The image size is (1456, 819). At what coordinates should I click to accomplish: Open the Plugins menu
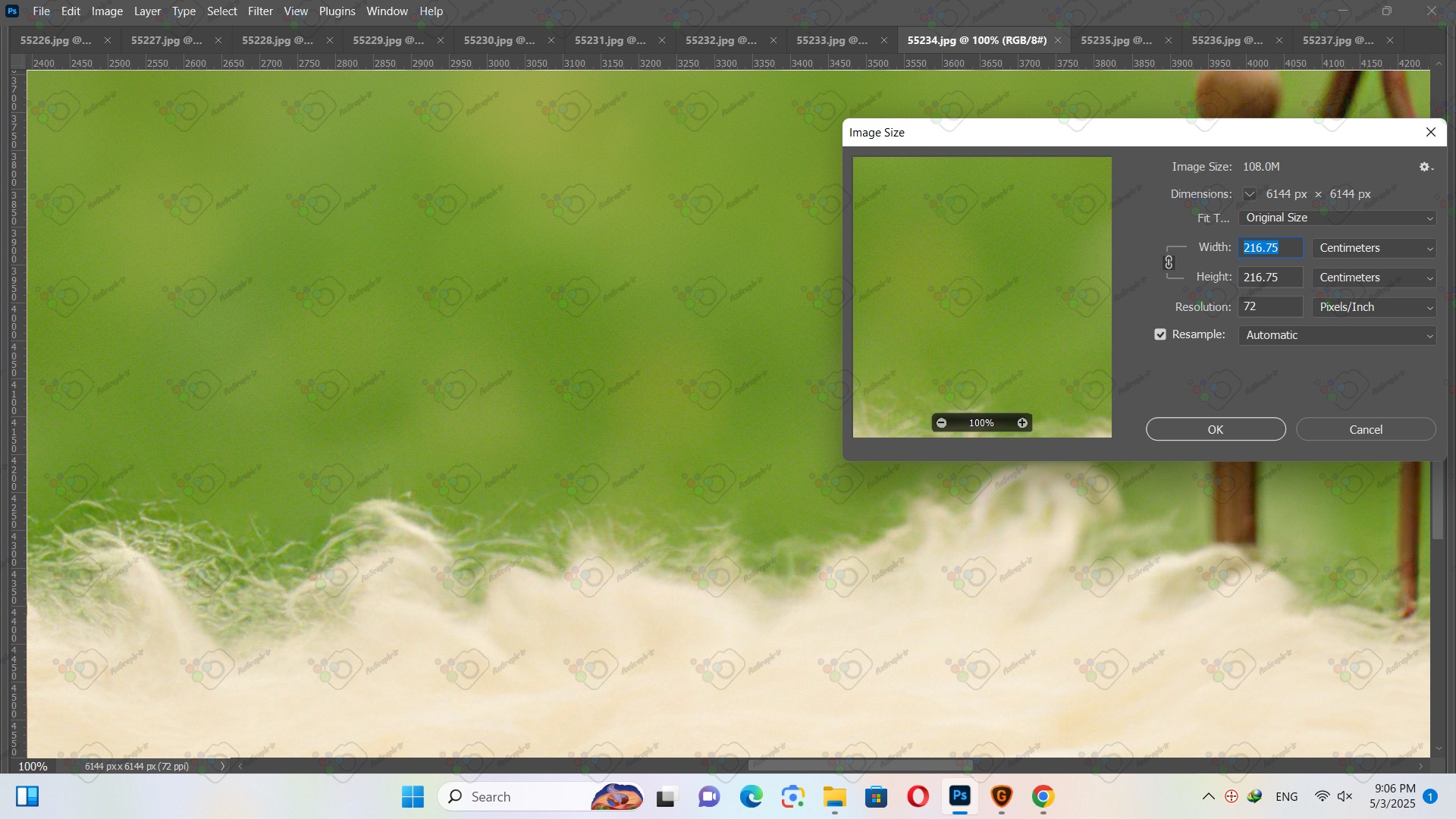tap(337, 11)
